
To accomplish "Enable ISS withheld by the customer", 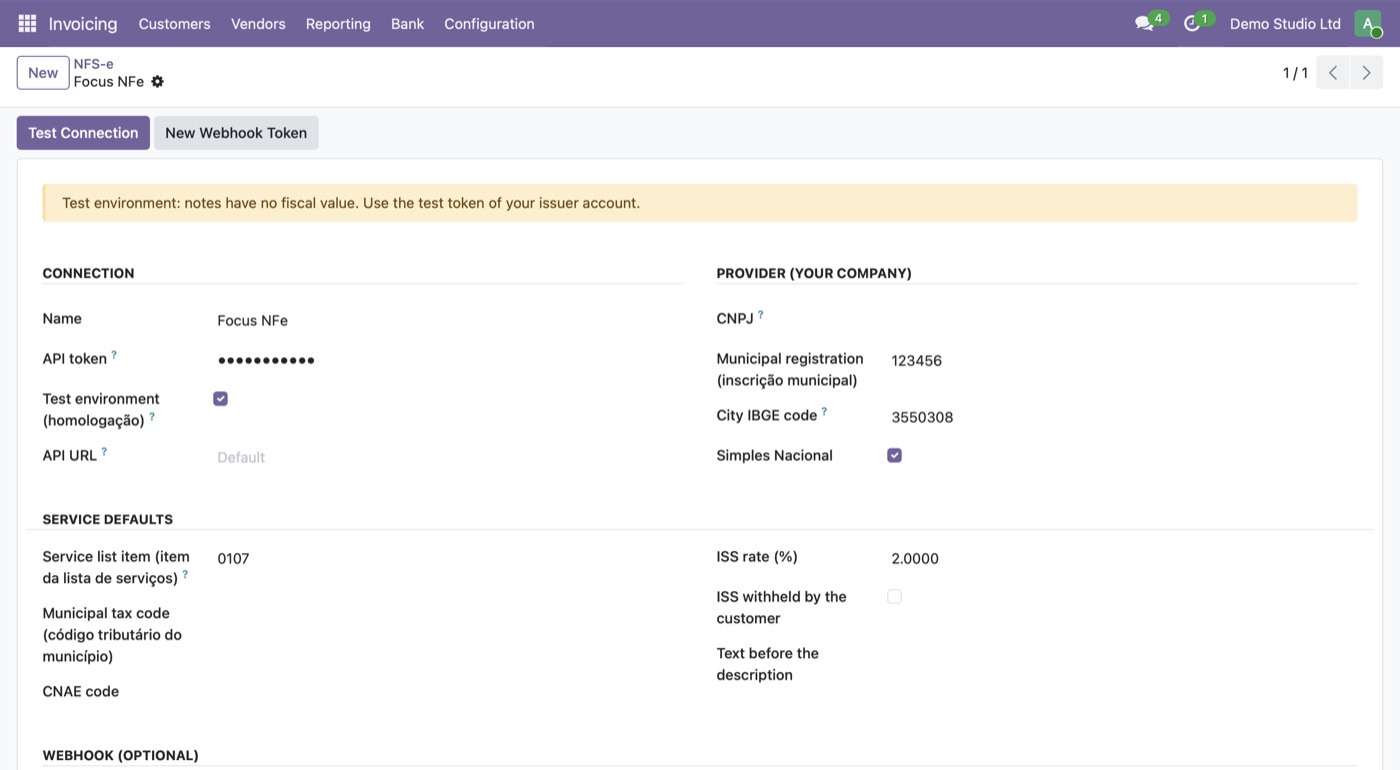I will (895, 597).
